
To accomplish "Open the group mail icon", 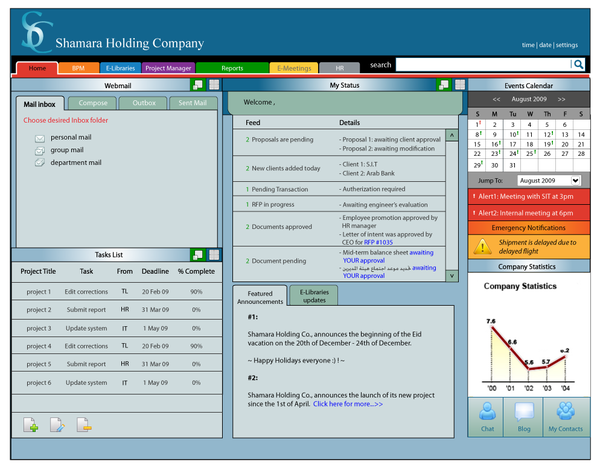I will pos(40,151).
